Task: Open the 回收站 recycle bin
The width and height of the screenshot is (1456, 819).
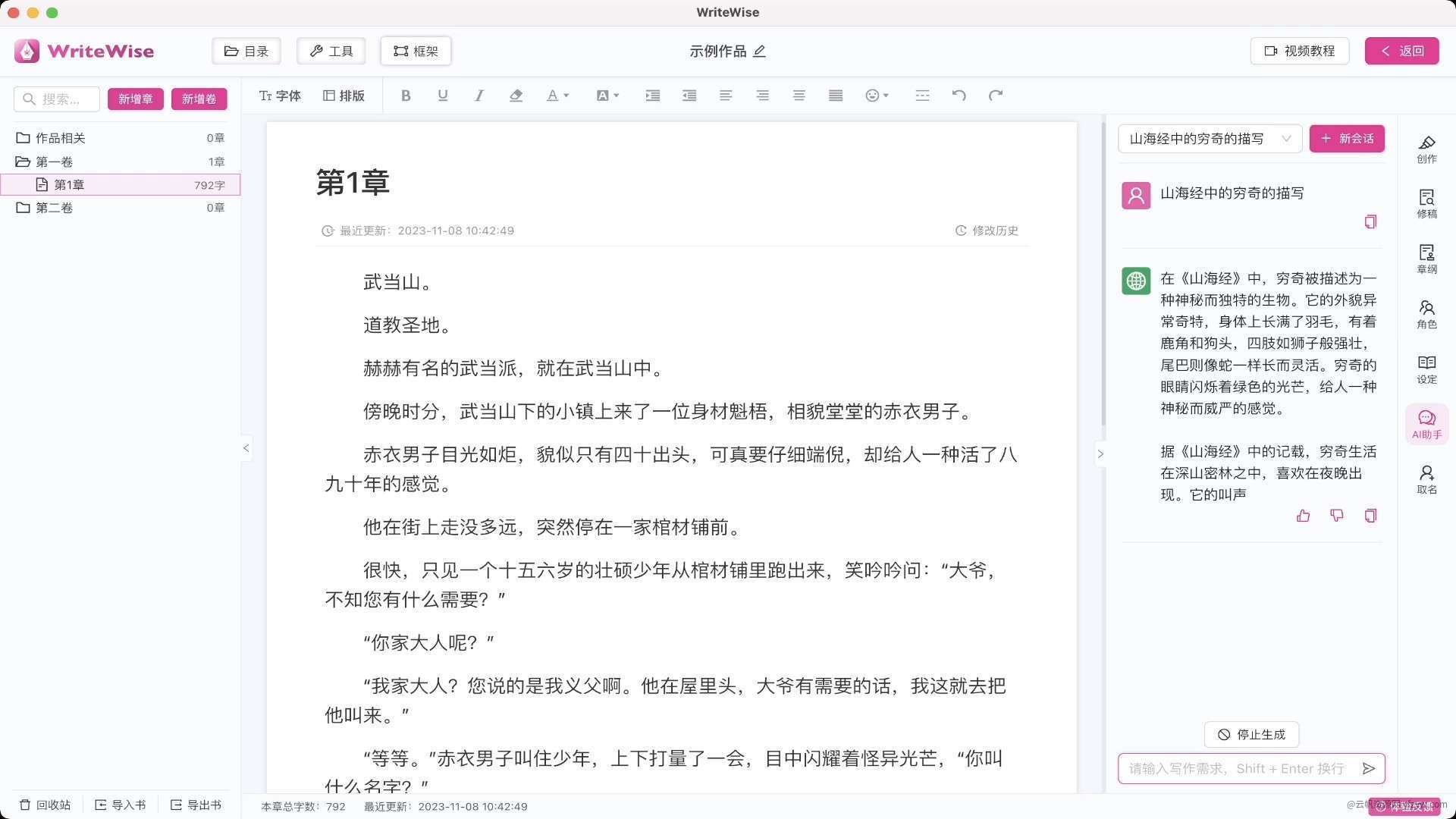Action: tap(45, 805)
